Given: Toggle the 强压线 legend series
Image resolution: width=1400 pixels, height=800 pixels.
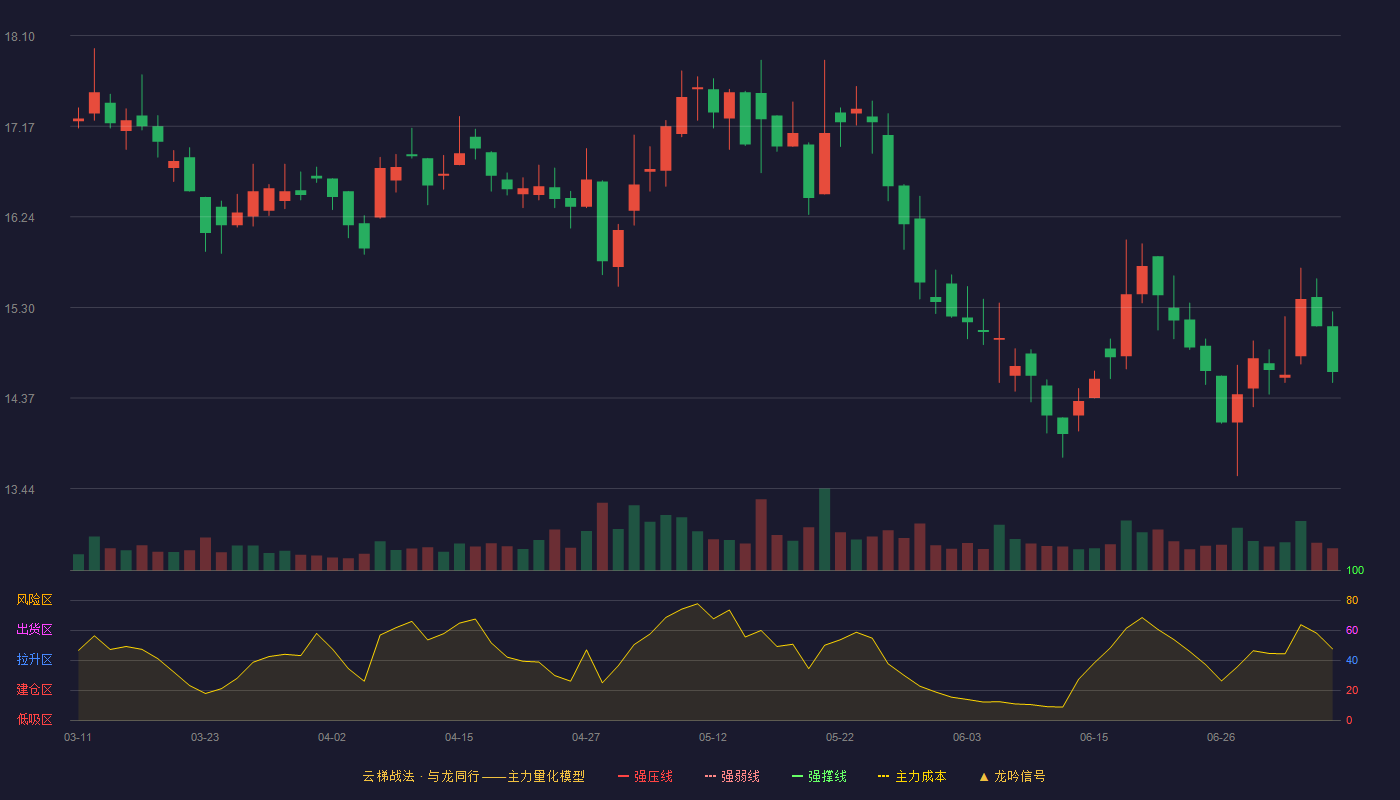Looking at the screenshot, I should [x=645, y=776].
